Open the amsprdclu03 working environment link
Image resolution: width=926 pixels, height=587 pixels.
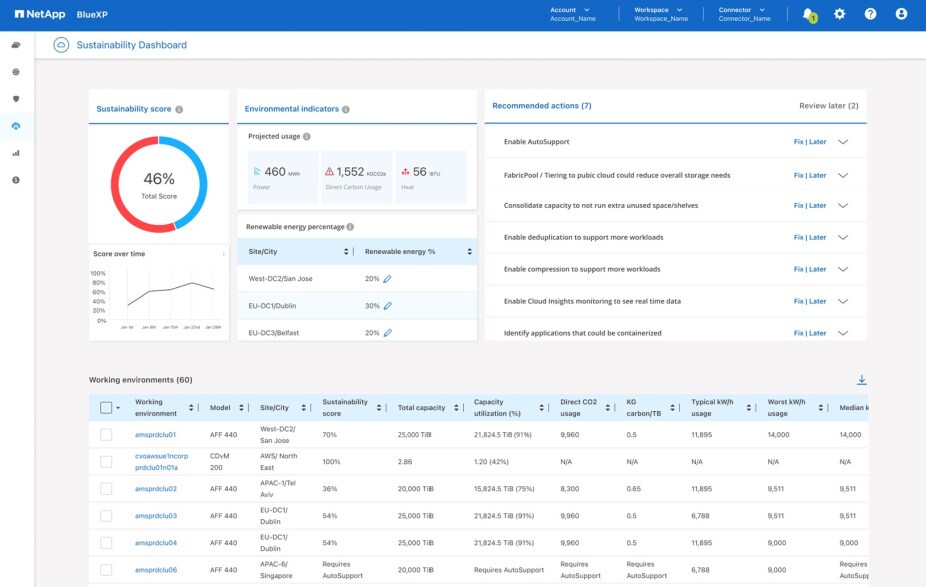(x=156, y=516)
